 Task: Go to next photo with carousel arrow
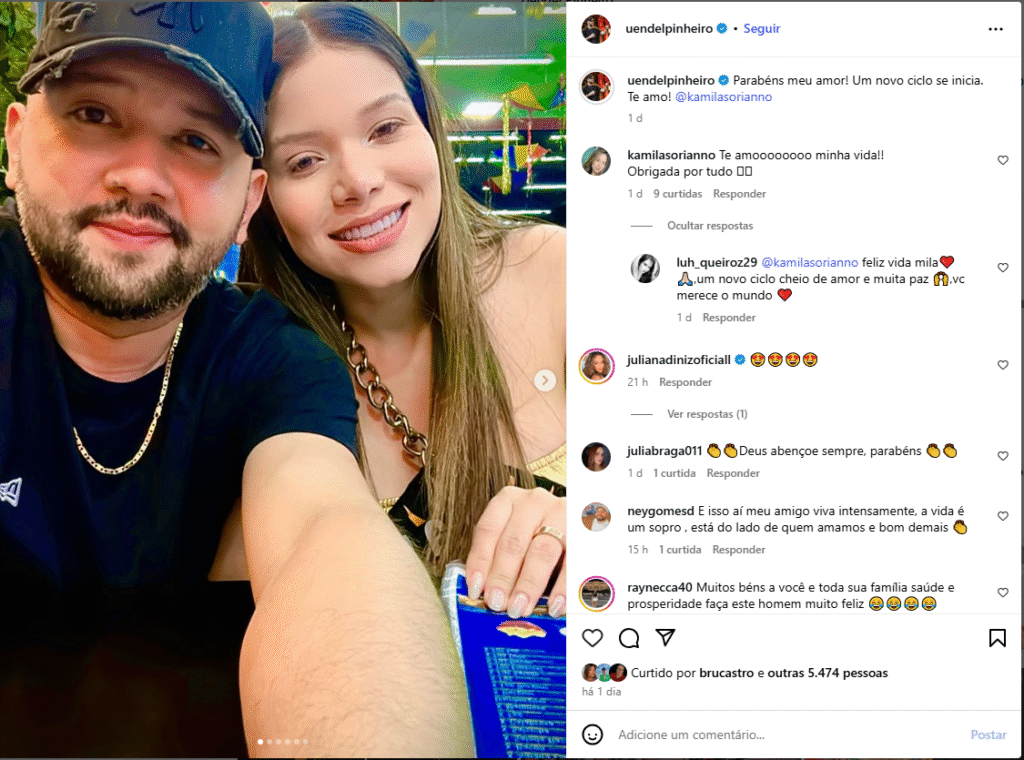point(545,380)
